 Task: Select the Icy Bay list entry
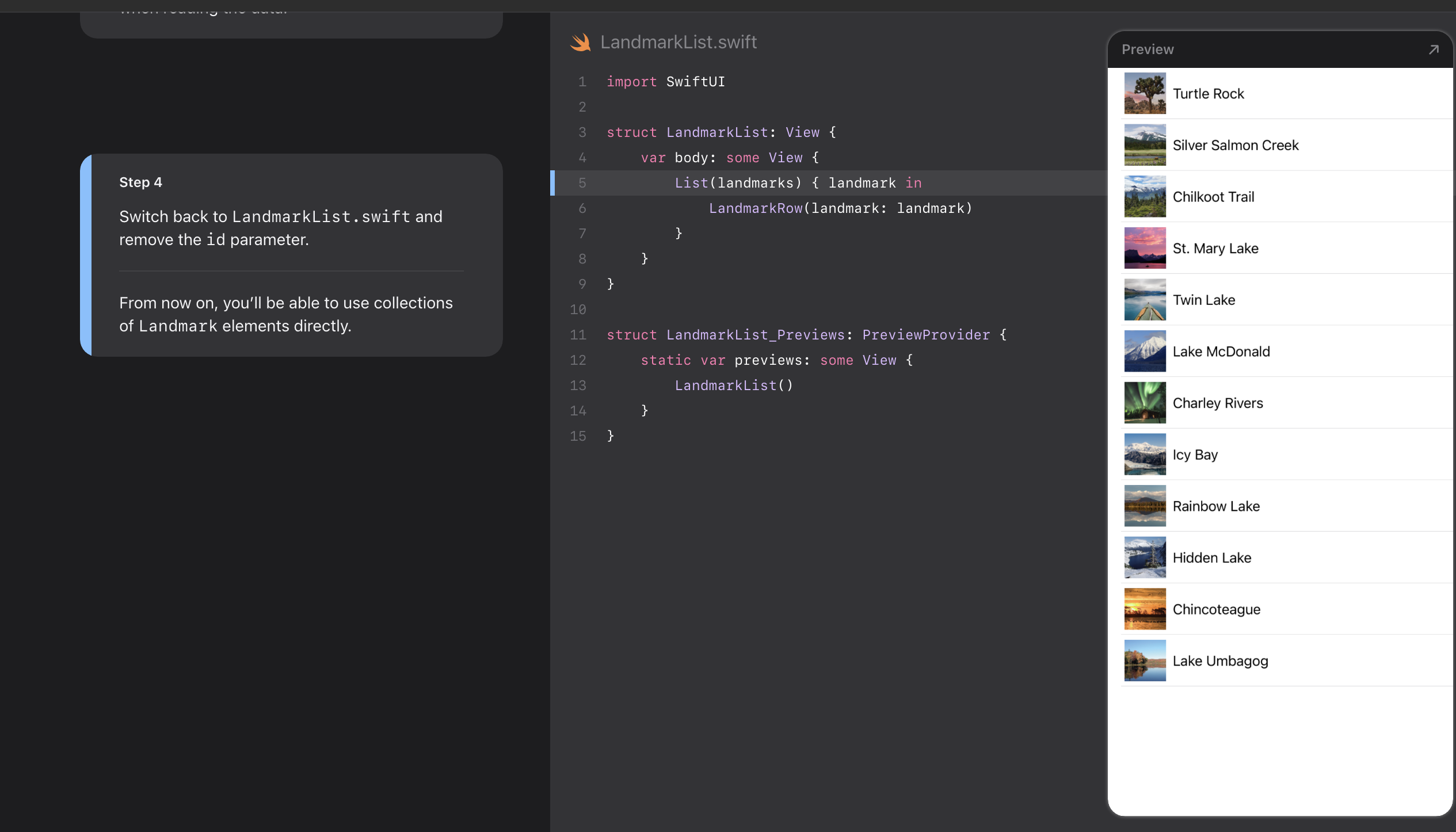(x=1195, y=455)
